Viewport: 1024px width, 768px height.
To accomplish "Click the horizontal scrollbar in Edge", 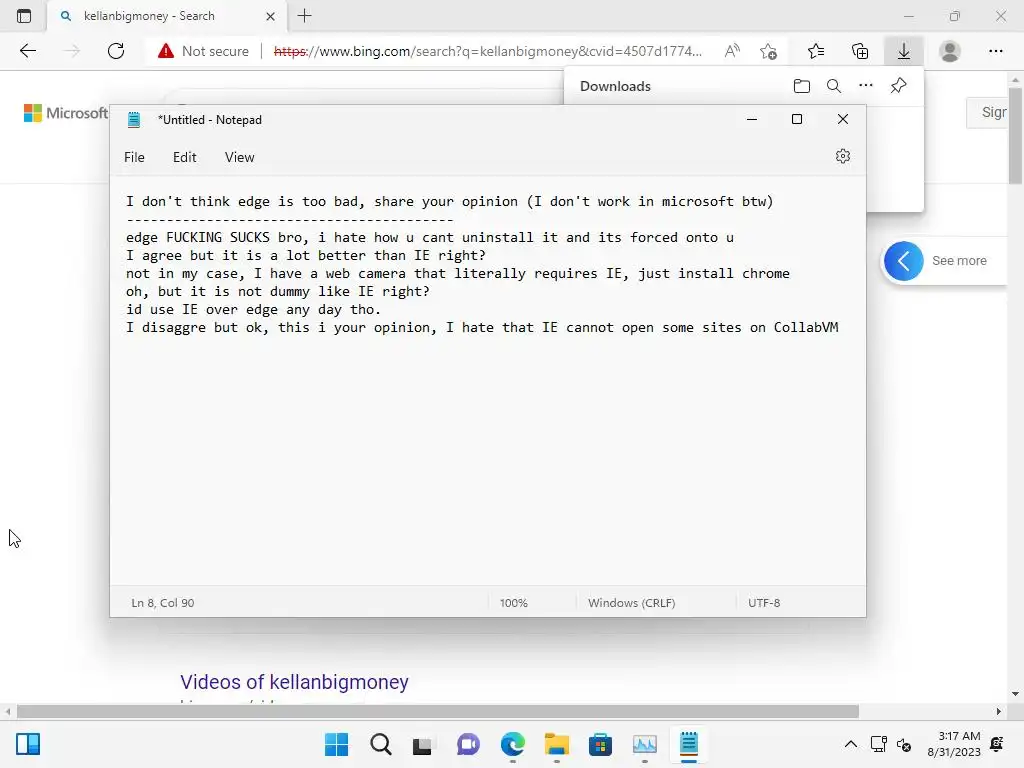I will tap(438, 711).
